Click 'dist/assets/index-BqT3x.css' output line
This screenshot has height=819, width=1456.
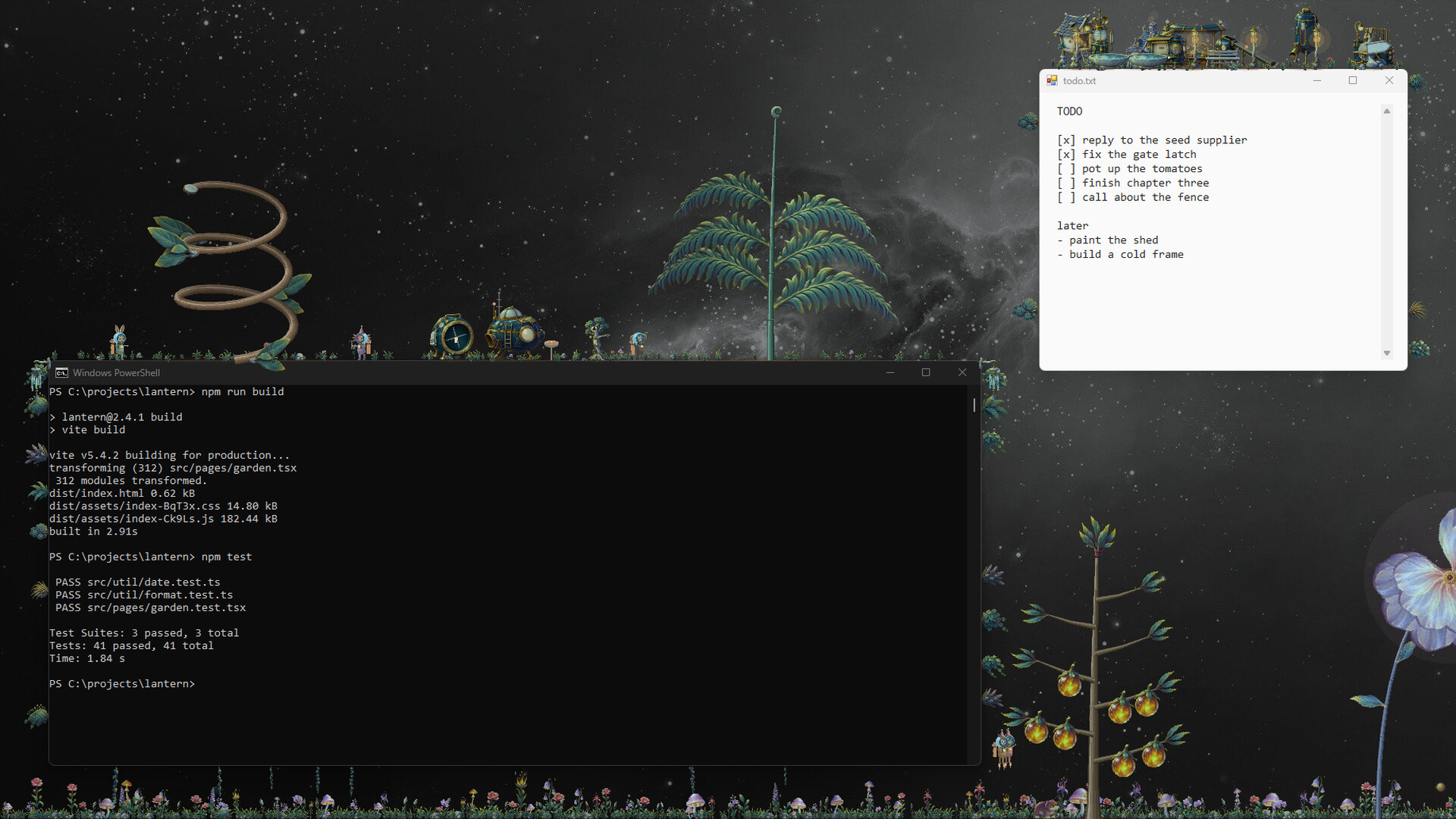[163, 507]
